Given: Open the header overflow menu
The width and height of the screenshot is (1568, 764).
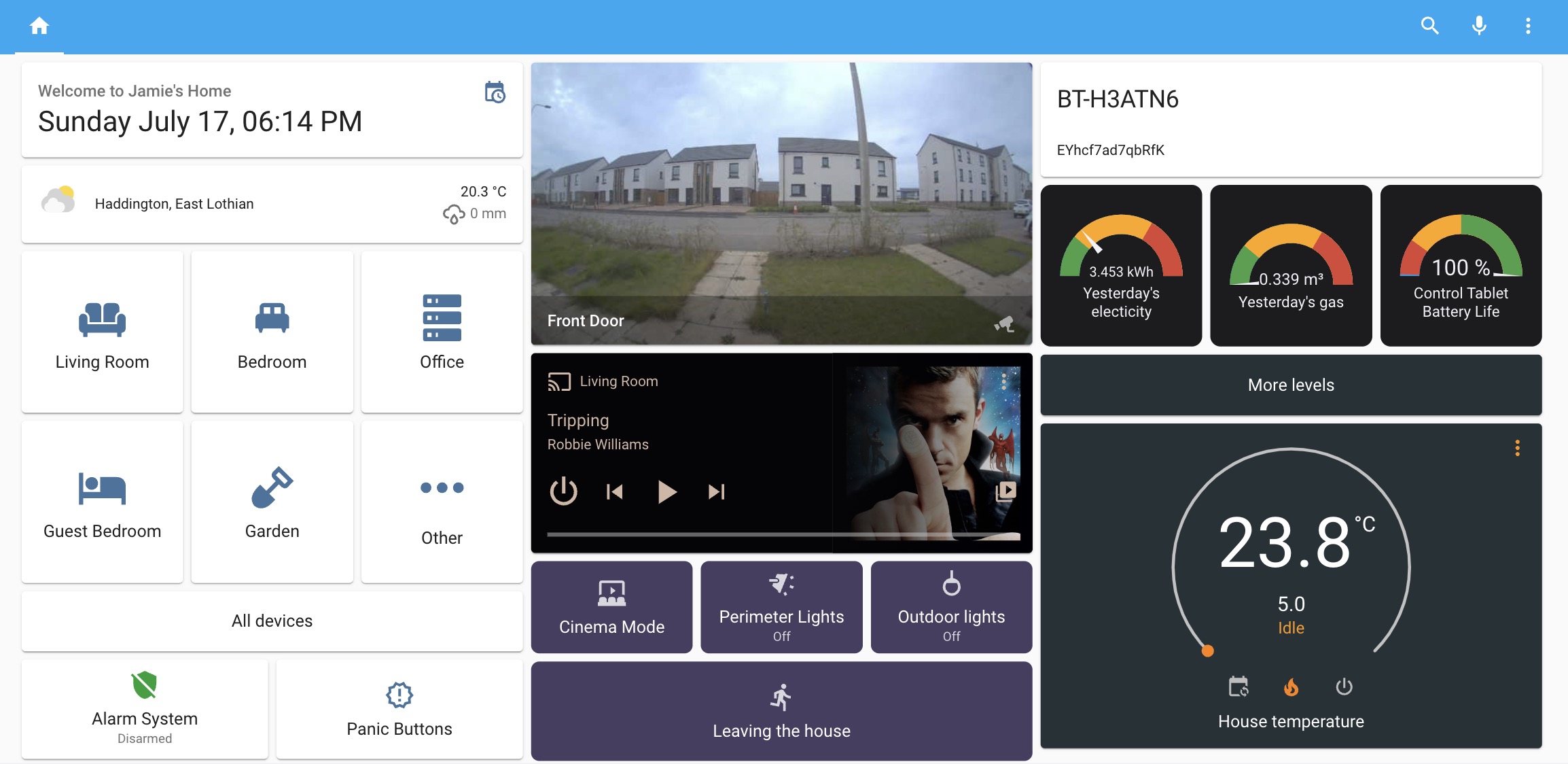Looking at the screenshot, I should (1528, 26).
